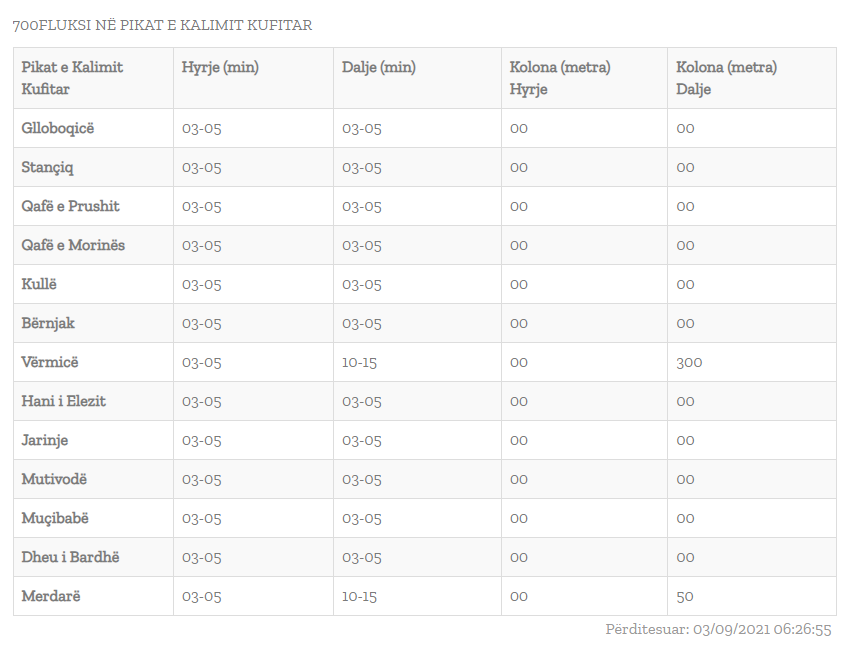Select Merdarë exit time 10-15
The width and height of the screenshot is (847, 664).
point(359,596)
